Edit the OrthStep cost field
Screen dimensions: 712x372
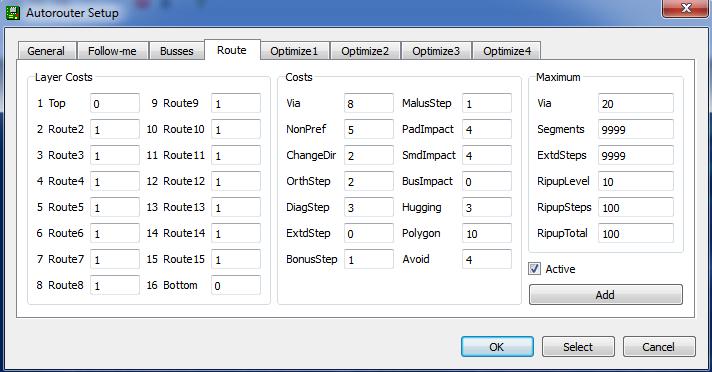point(369,181)
